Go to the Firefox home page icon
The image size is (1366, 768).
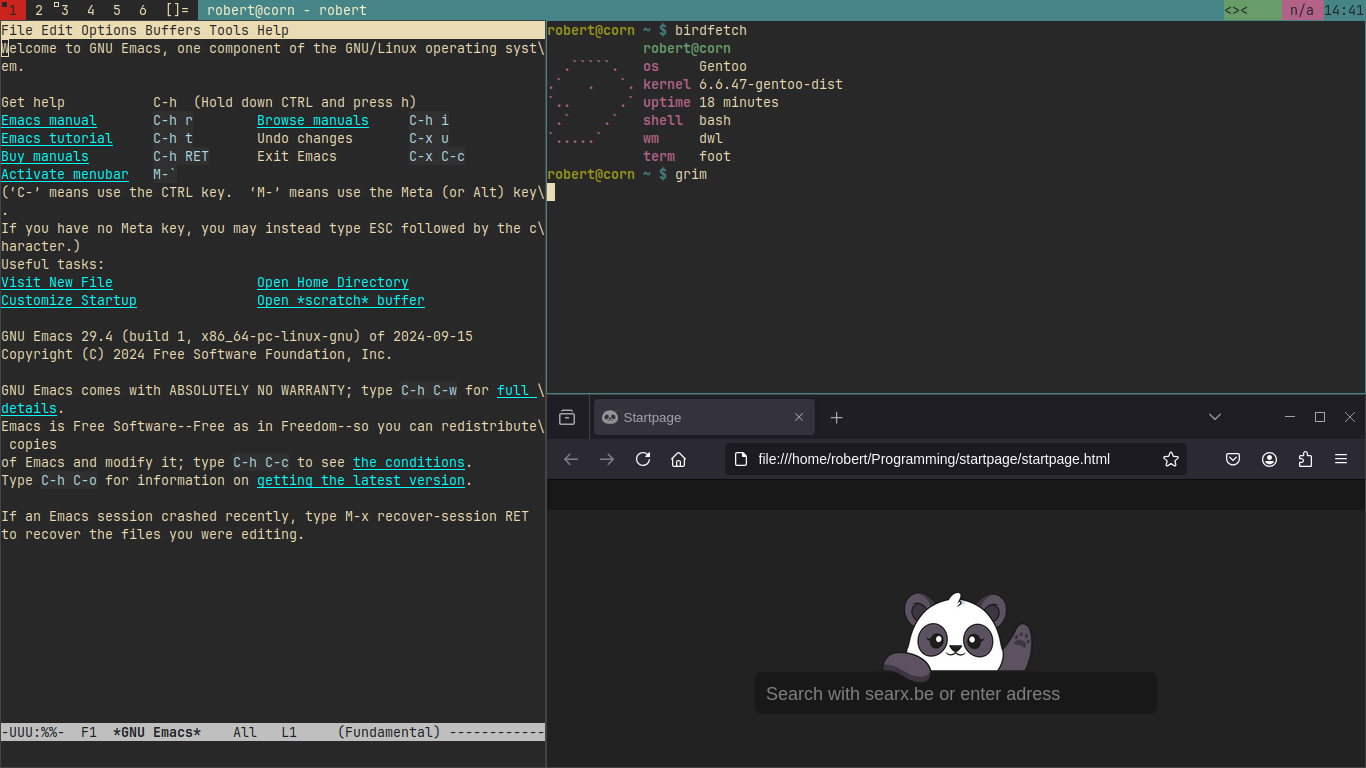(679, 459)
